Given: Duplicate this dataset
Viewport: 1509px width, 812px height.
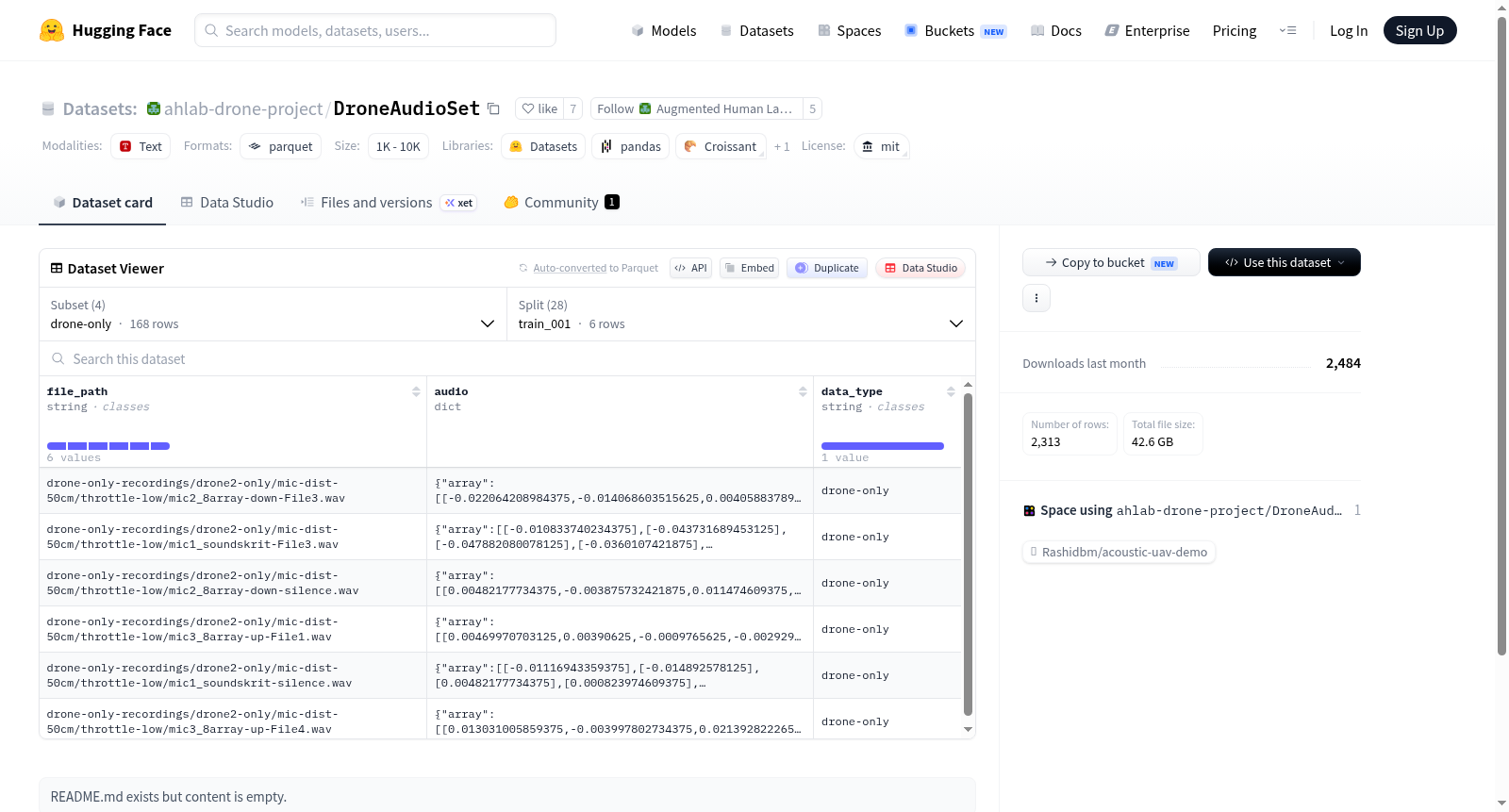Looking at the screenshot, I should click(x=827, y=268).
